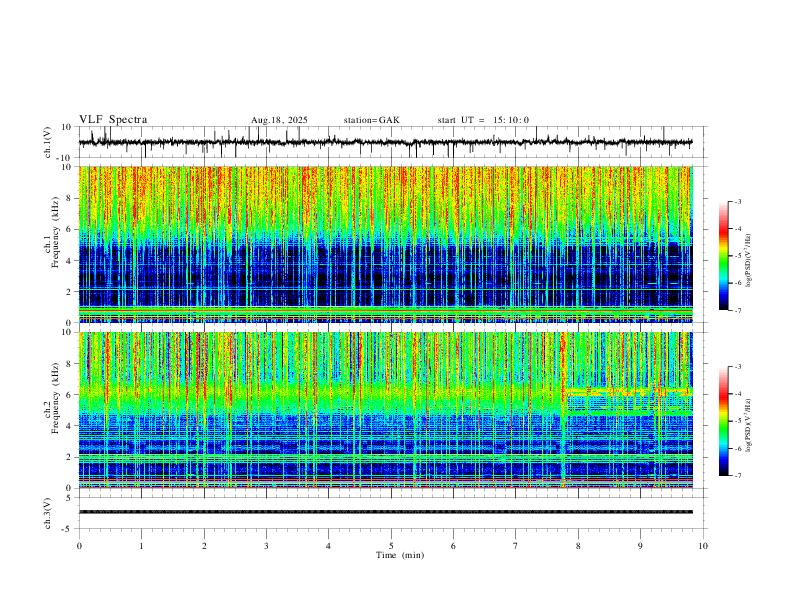Click the lower PSD color scale bar

tap(724, 421)
